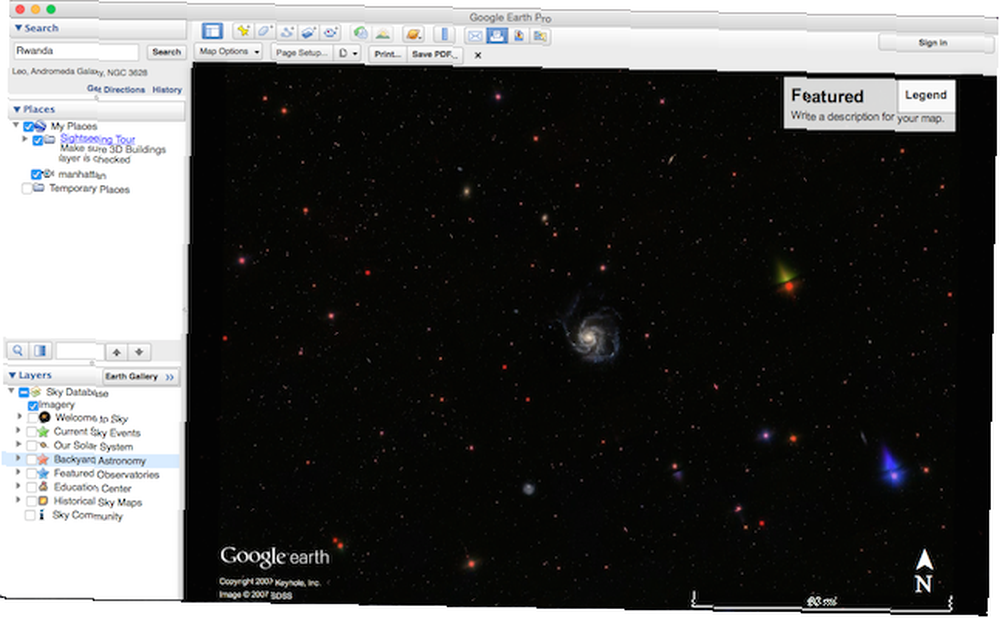Click the Search button
The height and width of the screenshot is (618, 1000).
(x=166, y=52)
